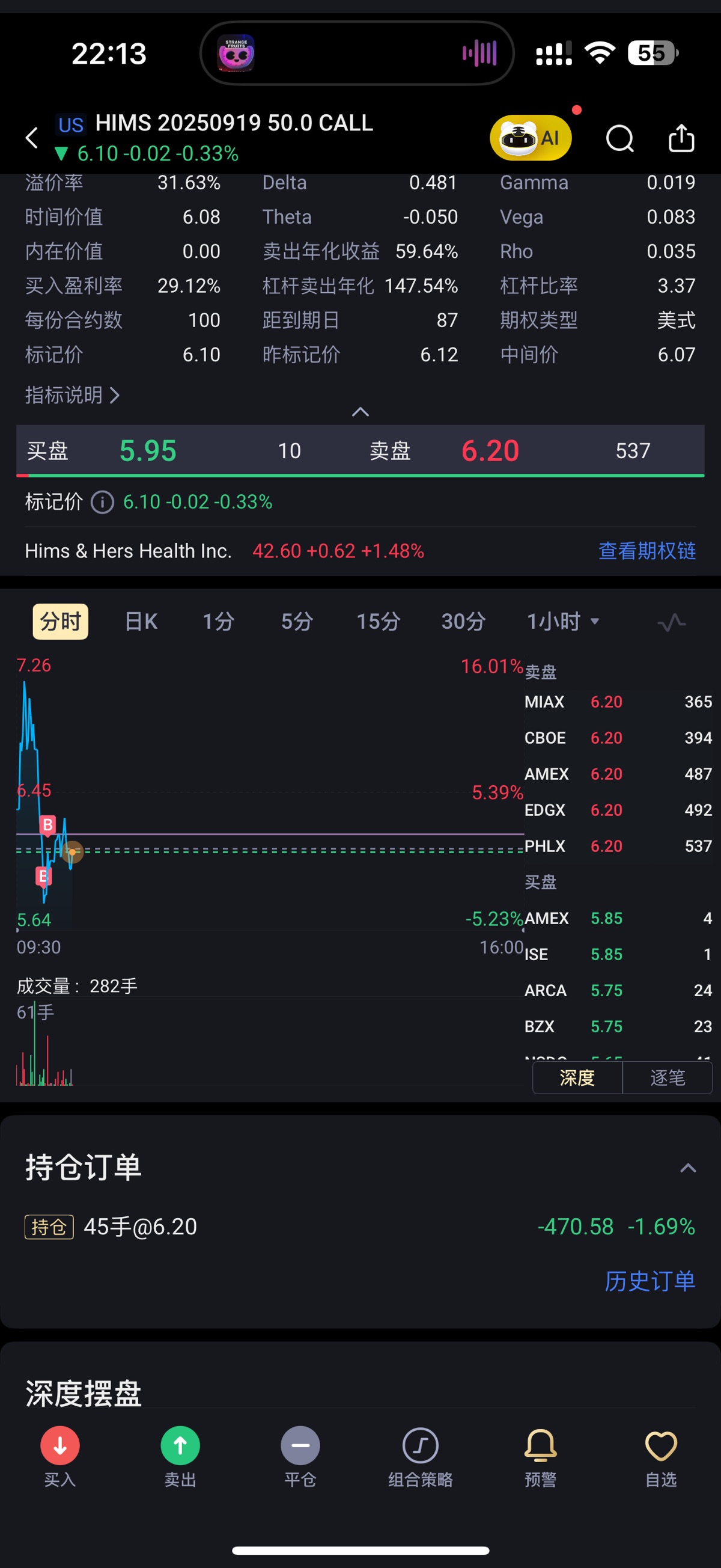The height and width of the screenshot is (1568, 721).
Task: Tap the green 卖出 sell icon
Action: coord(180,1446)
